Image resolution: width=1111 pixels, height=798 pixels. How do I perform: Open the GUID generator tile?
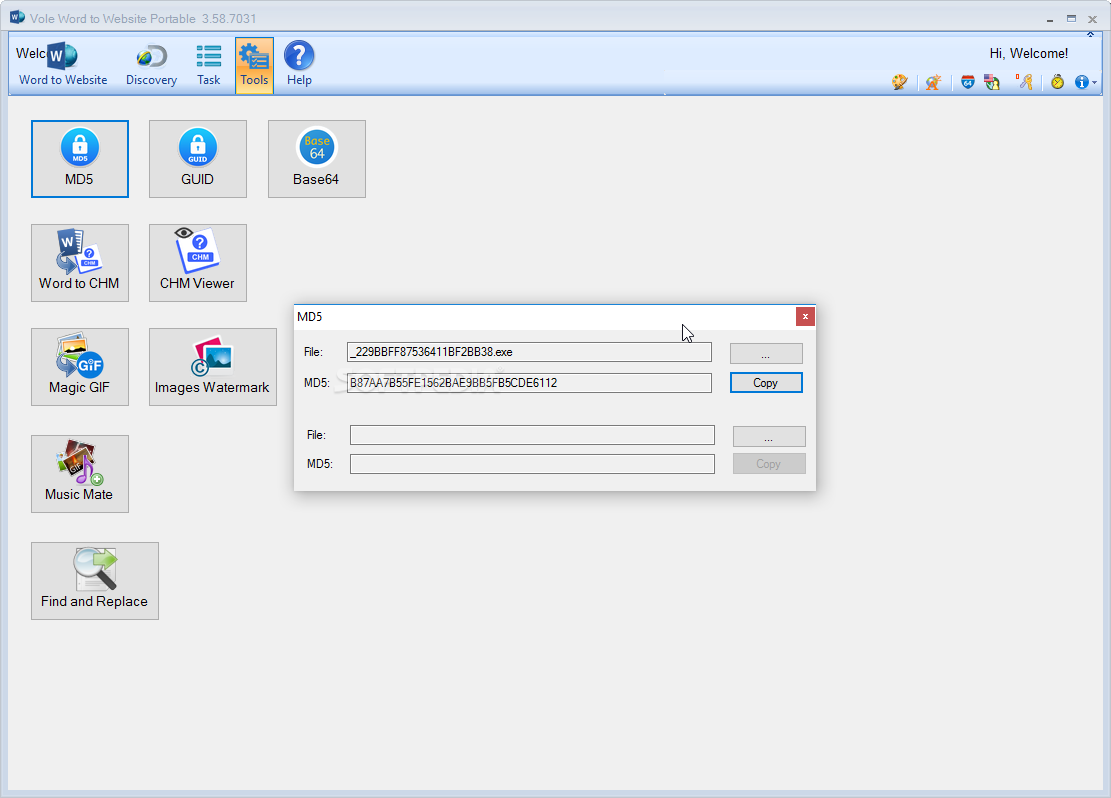pos(198,159)
